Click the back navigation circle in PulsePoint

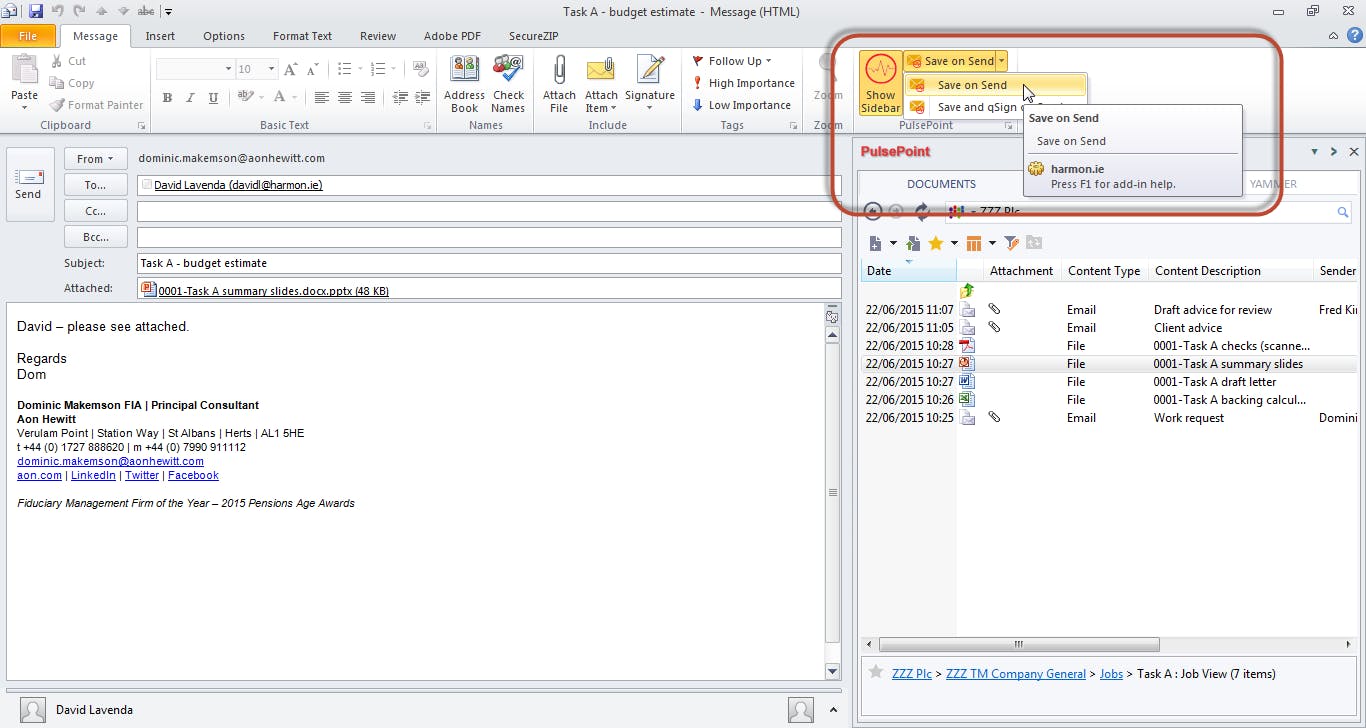[x=873, y=211]
